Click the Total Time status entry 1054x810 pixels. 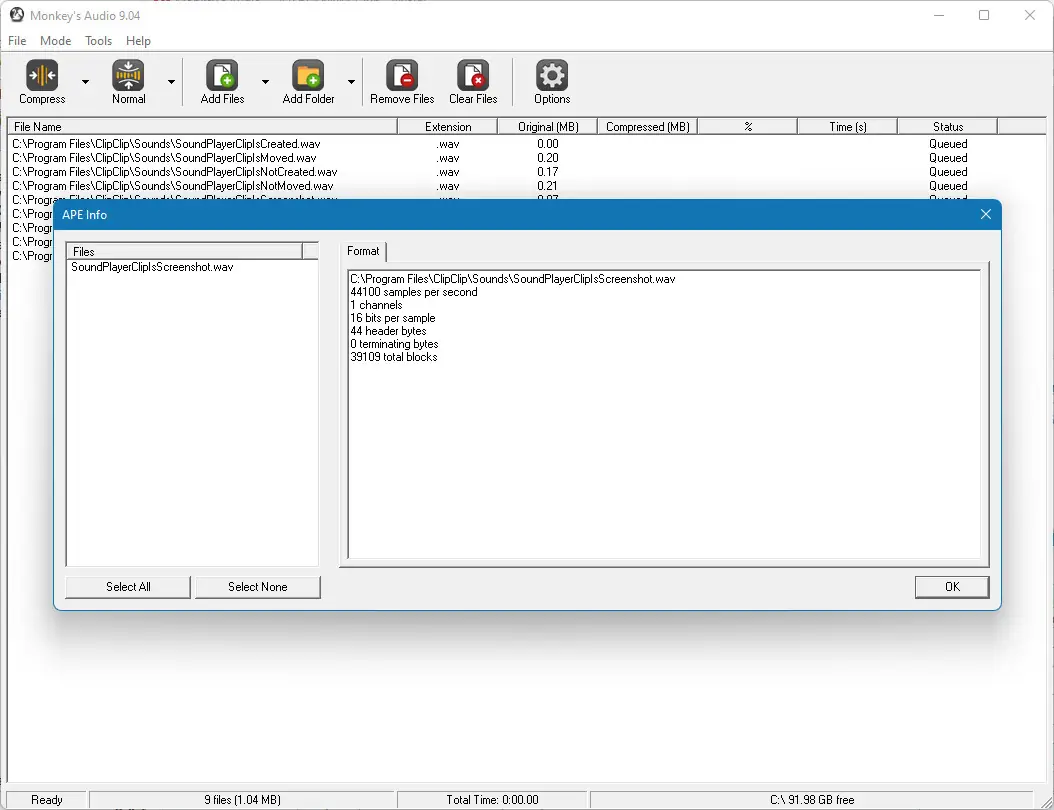[493, 800]
